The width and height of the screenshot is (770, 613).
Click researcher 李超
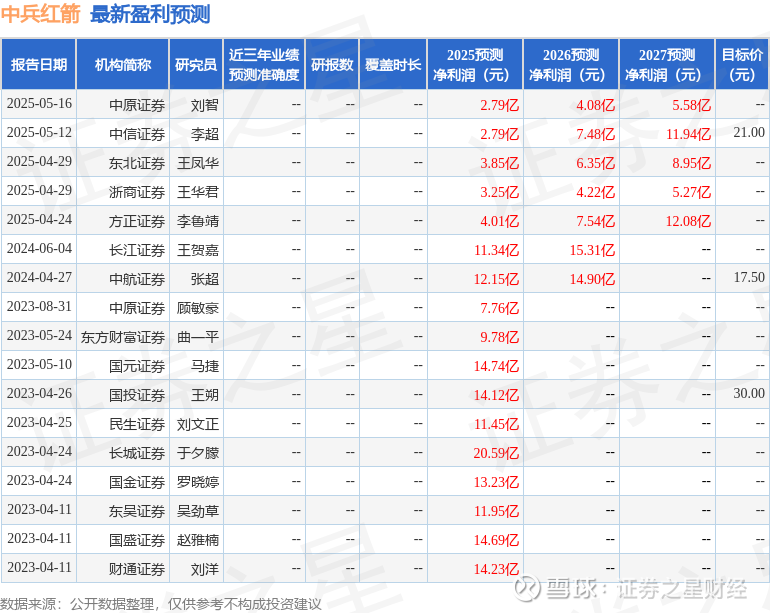pos(205,134)
